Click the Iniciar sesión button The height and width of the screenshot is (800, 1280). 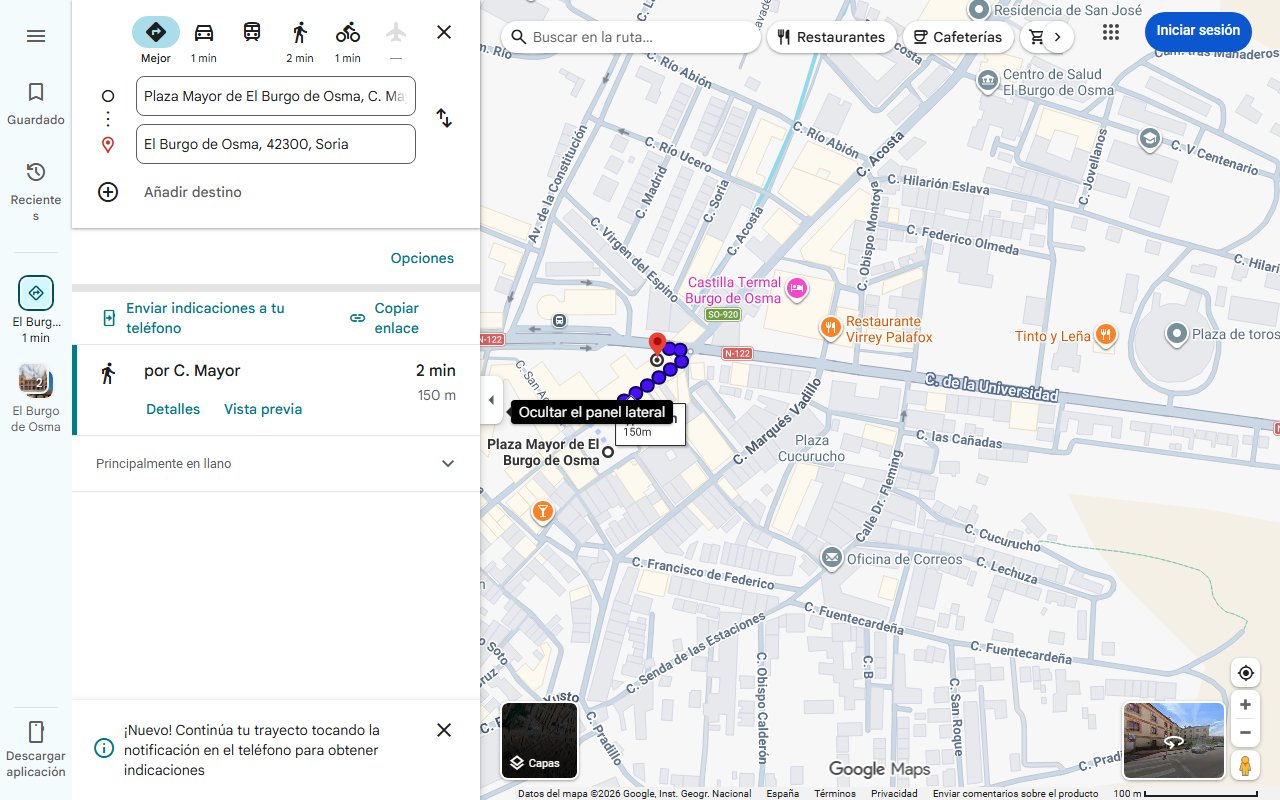coord(1197,30)
